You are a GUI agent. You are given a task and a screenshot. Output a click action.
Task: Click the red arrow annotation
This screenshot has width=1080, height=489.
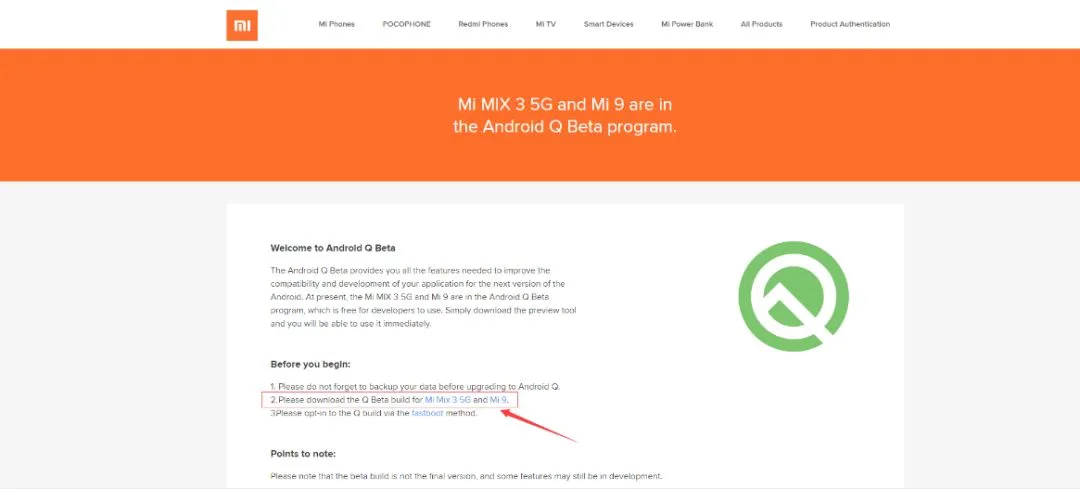tap(537, 424)
